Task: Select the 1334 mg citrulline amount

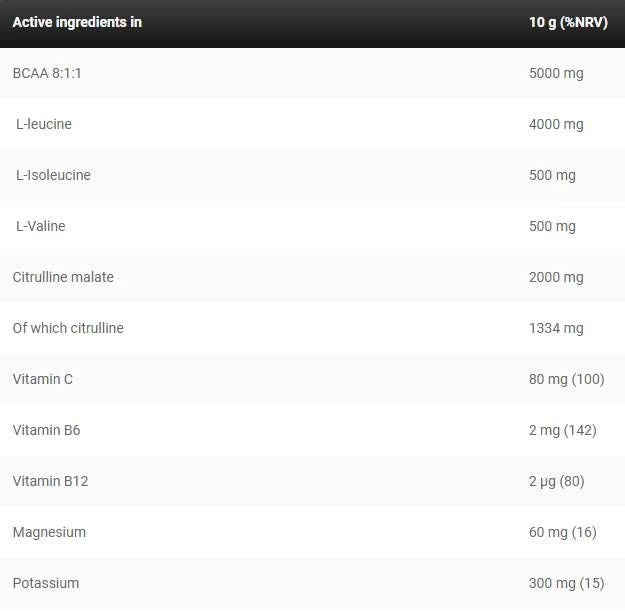Action: pyautogui.click(x=556, y=328)
